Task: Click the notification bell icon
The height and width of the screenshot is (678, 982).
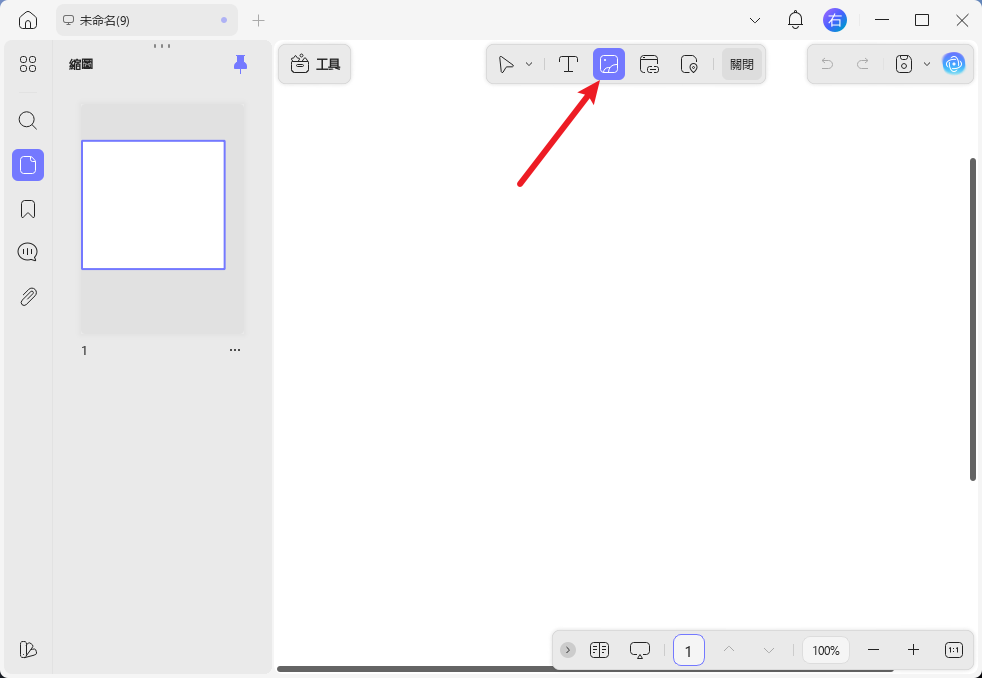Action: [795, 20]
